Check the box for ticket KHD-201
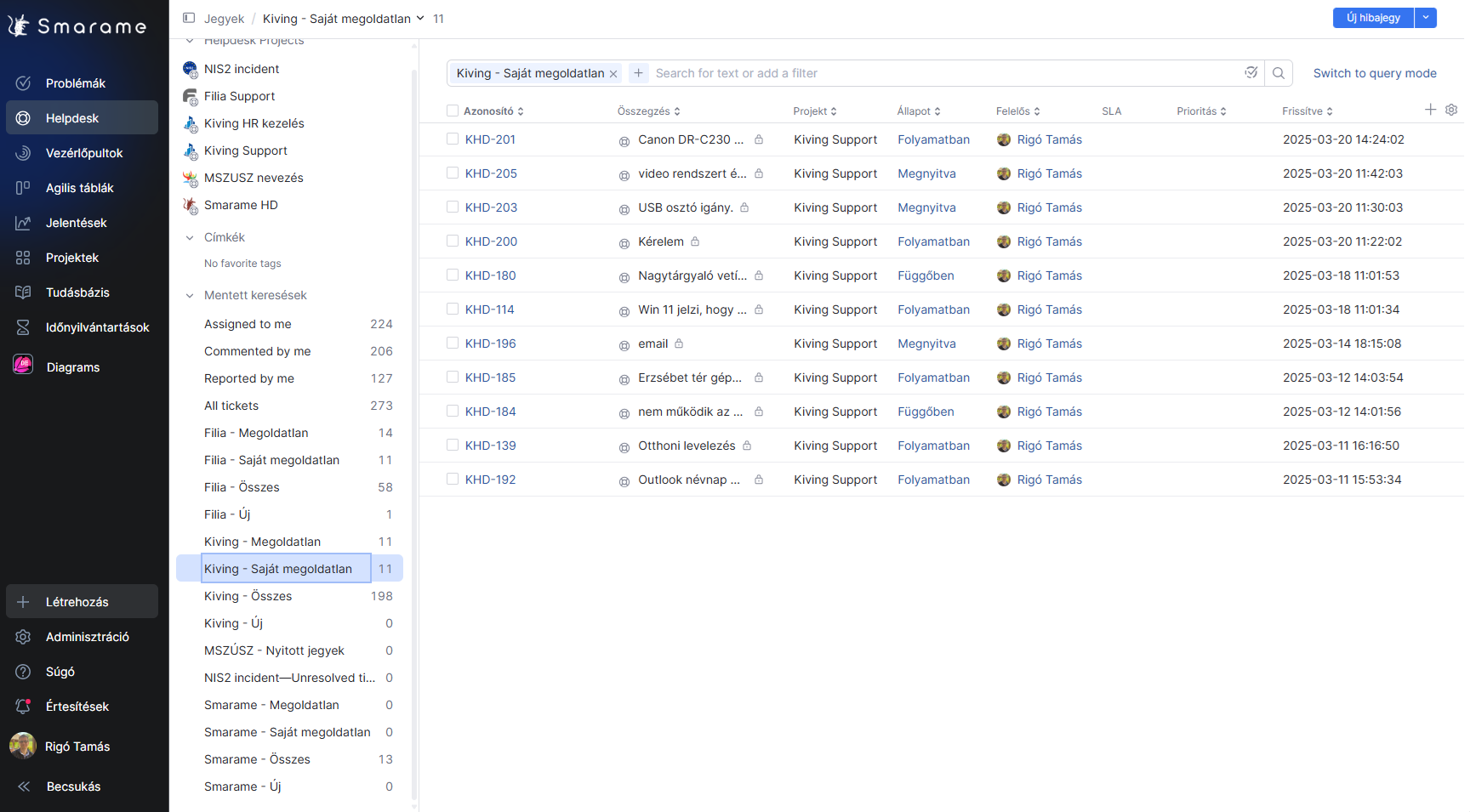Screen dimensions: 1470x812 [453, 139]
